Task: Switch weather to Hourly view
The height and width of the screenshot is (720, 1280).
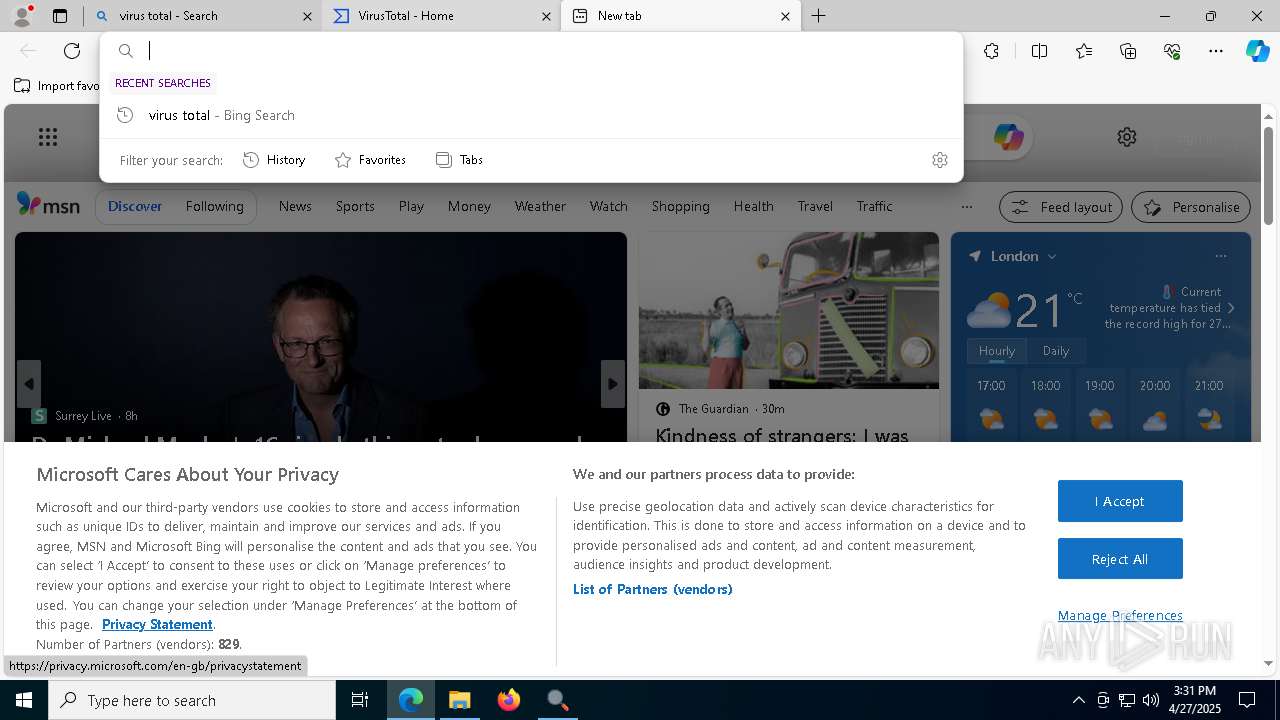Action: (996, 351)
